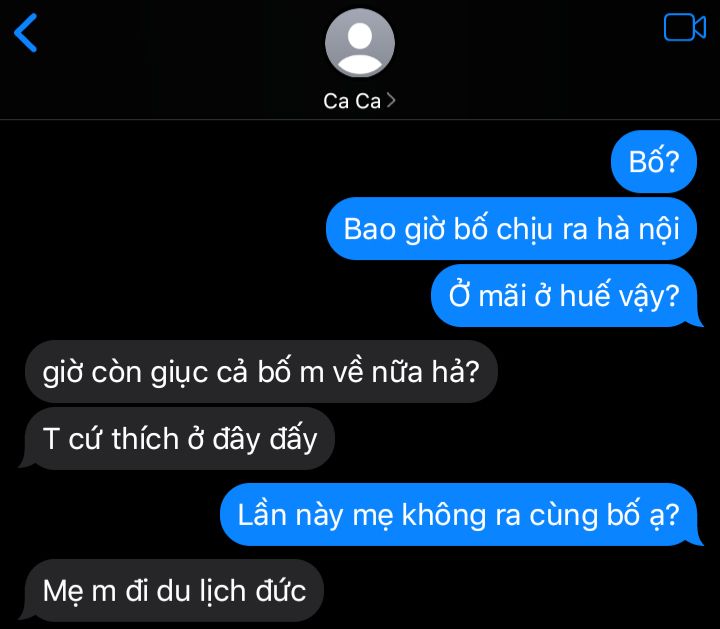
Task: Expand chevron next to Ca Ca
Action: pos(391,100)
